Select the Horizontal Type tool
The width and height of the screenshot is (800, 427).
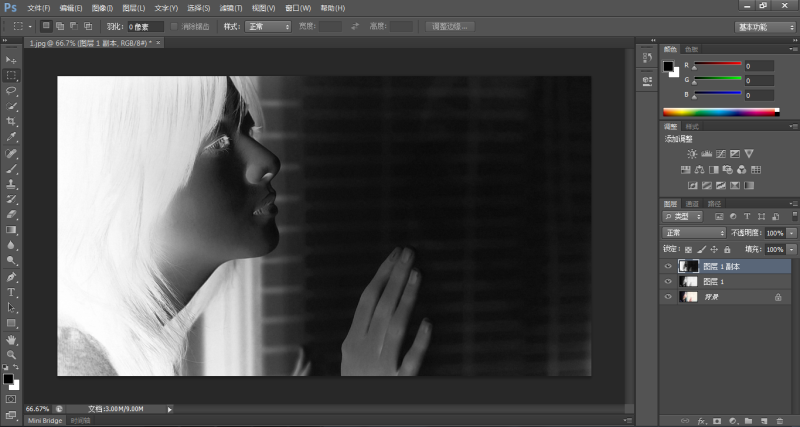point(11,292)
